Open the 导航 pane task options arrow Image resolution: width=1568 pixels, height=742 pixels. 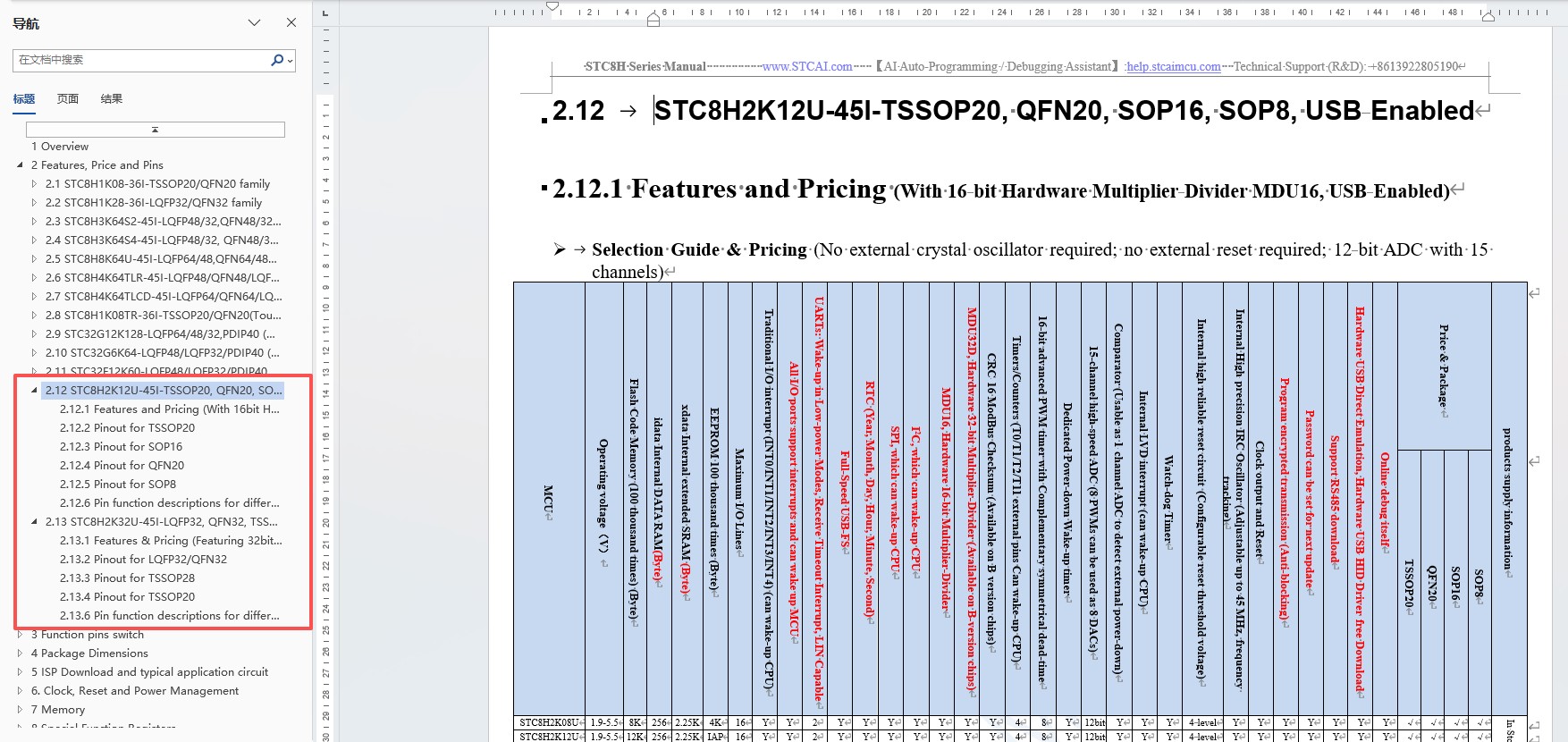click(x=254, y=22)
